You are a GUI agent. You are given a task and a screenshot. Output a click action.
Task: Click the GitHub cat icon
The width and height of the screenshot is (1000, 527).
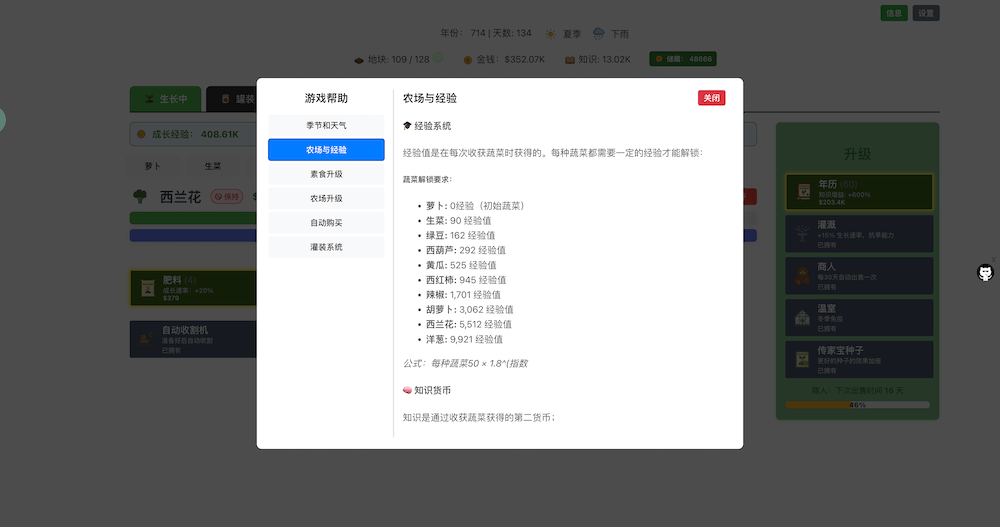coord(986,273)
